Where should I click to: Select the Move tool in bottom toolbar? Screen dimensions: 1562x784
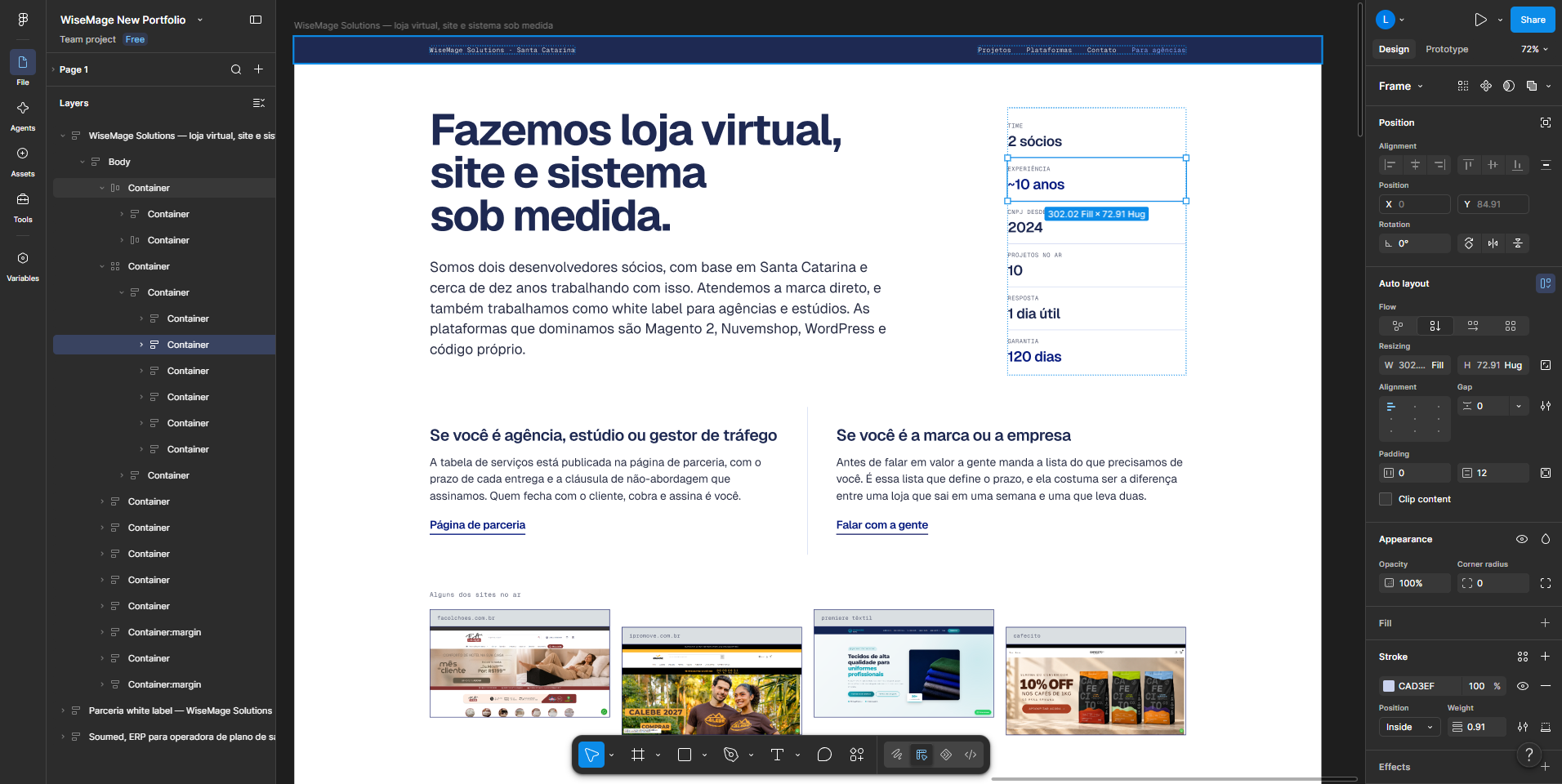591,755
